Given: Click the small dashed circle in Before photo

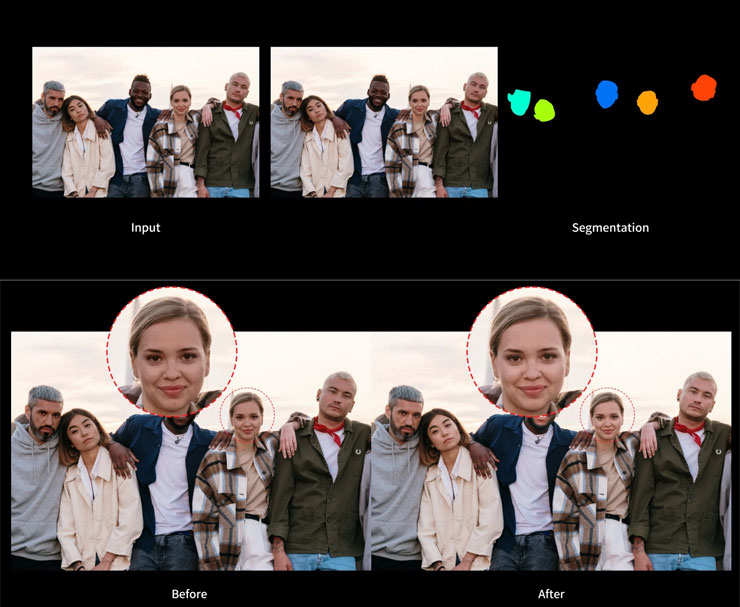Looking at the screenshot, I should (246, 412).
